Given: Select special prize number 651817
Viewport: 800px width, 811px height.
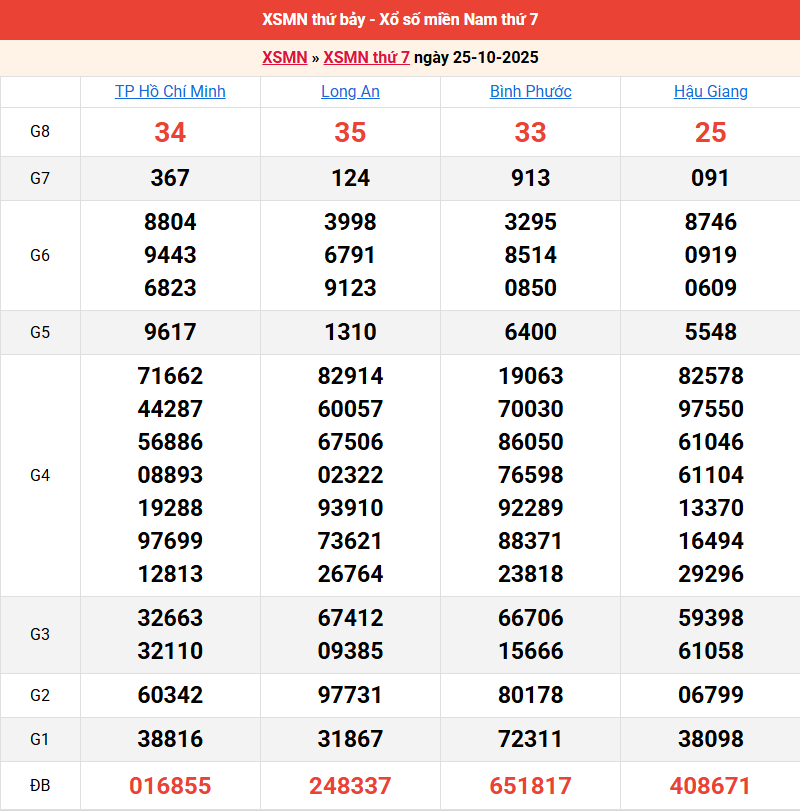Looking at the screenshot, I should 530,785.
